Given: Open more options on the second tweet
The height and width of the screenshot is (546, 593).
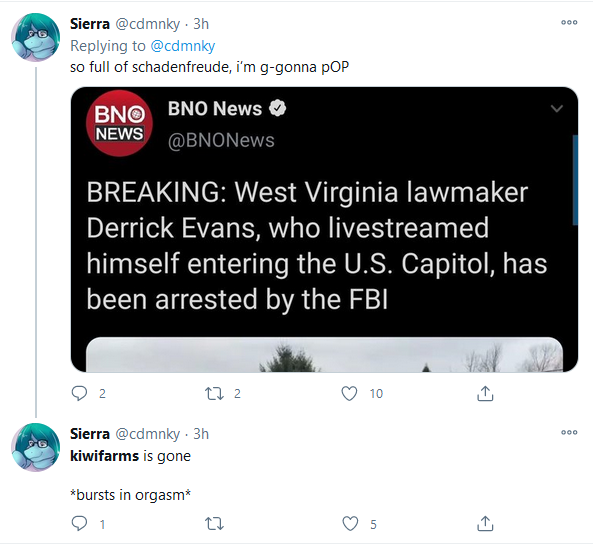Looking at the screenshot, I should point(569,432).
